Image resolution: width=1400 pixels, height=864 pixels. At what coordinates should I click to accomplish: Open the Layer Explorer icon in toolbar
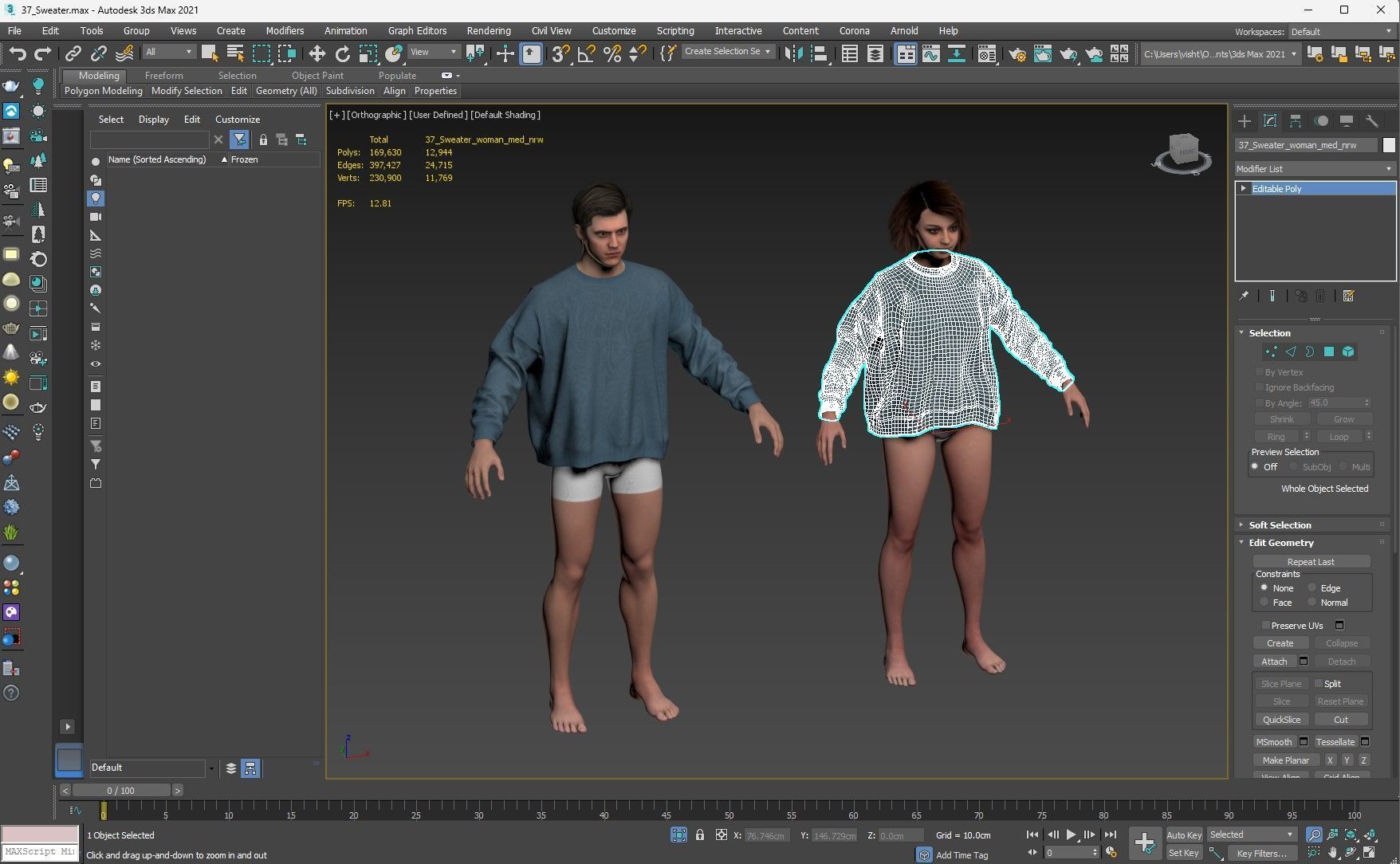coord(875,53)
